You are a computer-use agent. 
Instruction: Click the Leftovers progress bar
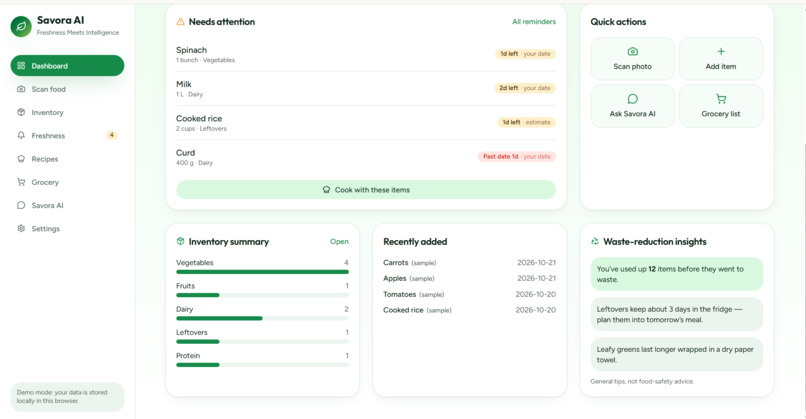pos(262,341)
